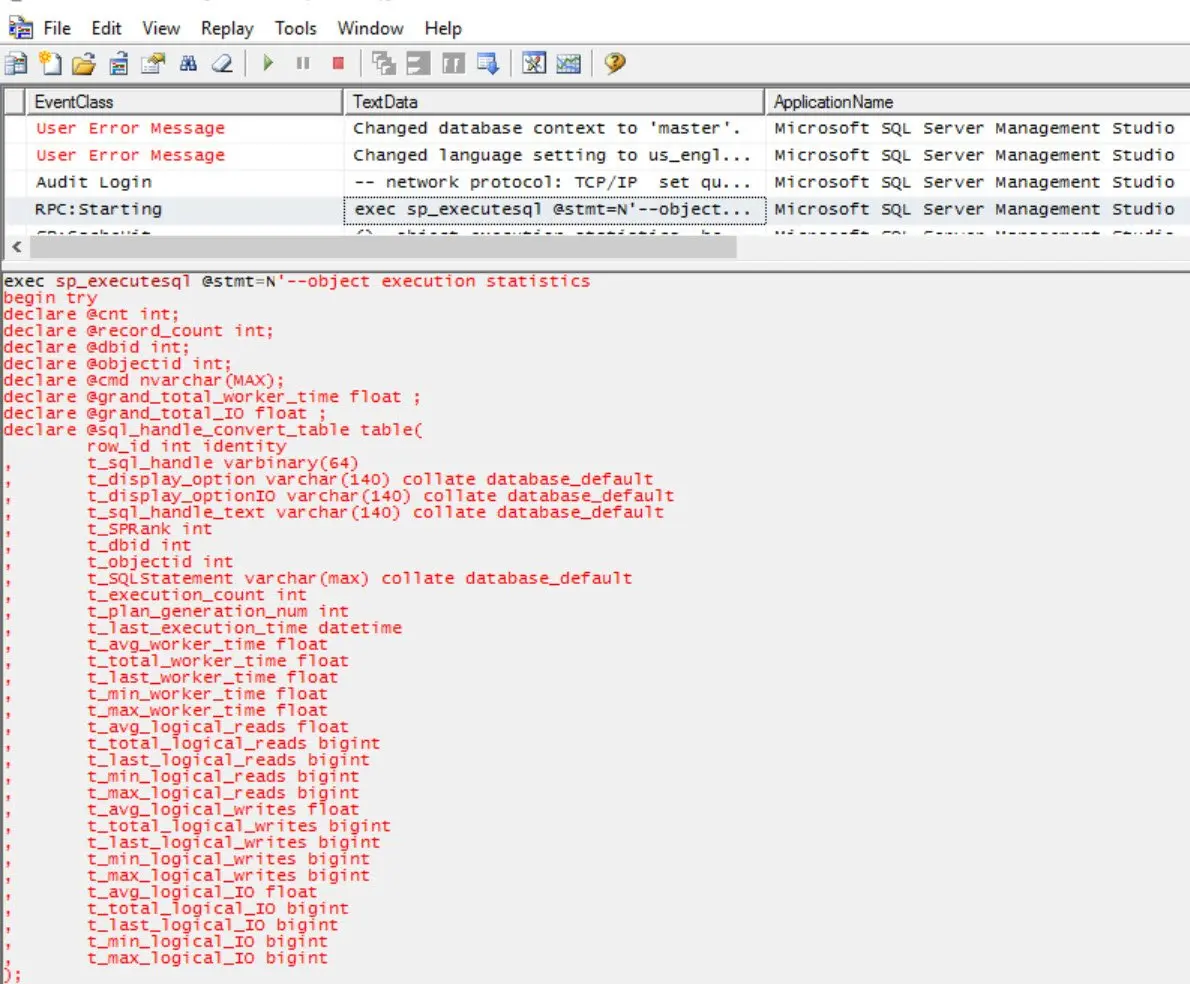The height and width of the screenshot is (984, 1190).
Task: Click 't_avg_logical_writes float' line
Action: 223,810
